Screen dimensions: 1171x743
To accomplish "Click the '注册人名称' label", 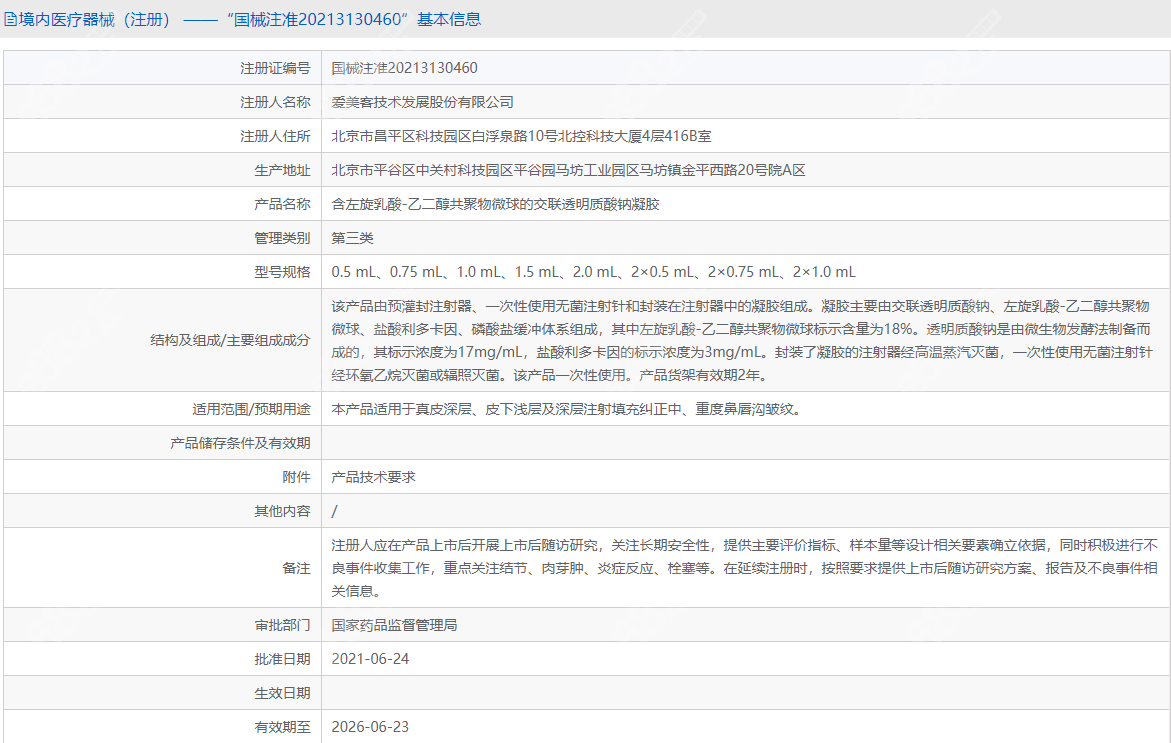I will point(275,102).
